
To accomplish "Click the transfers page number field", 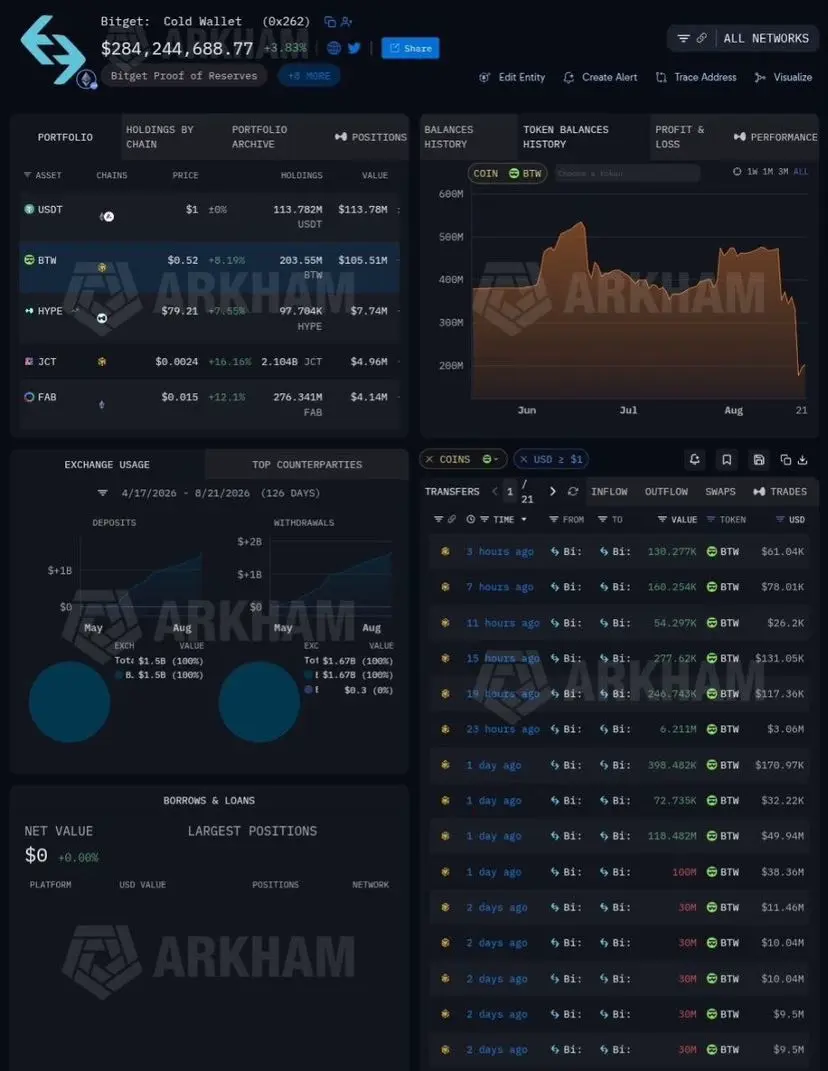I will (510, 491).
